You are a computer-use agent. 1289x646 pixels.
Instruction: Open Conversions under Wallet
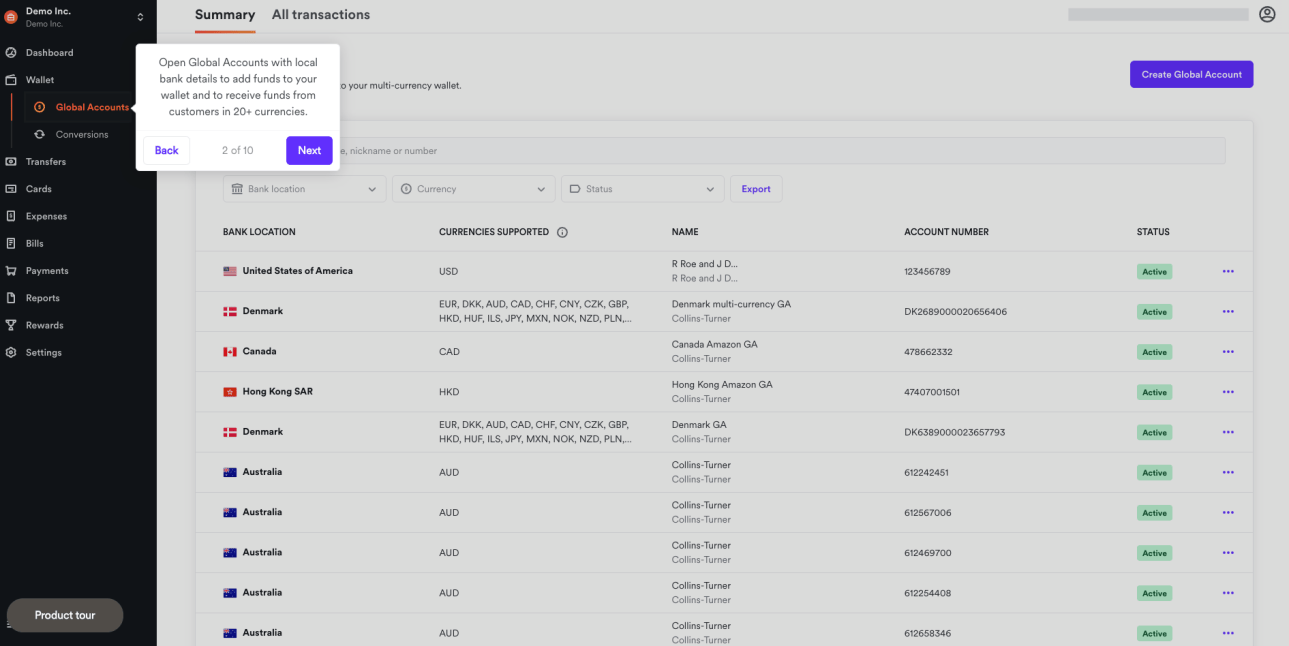click(x=84, y=134)
